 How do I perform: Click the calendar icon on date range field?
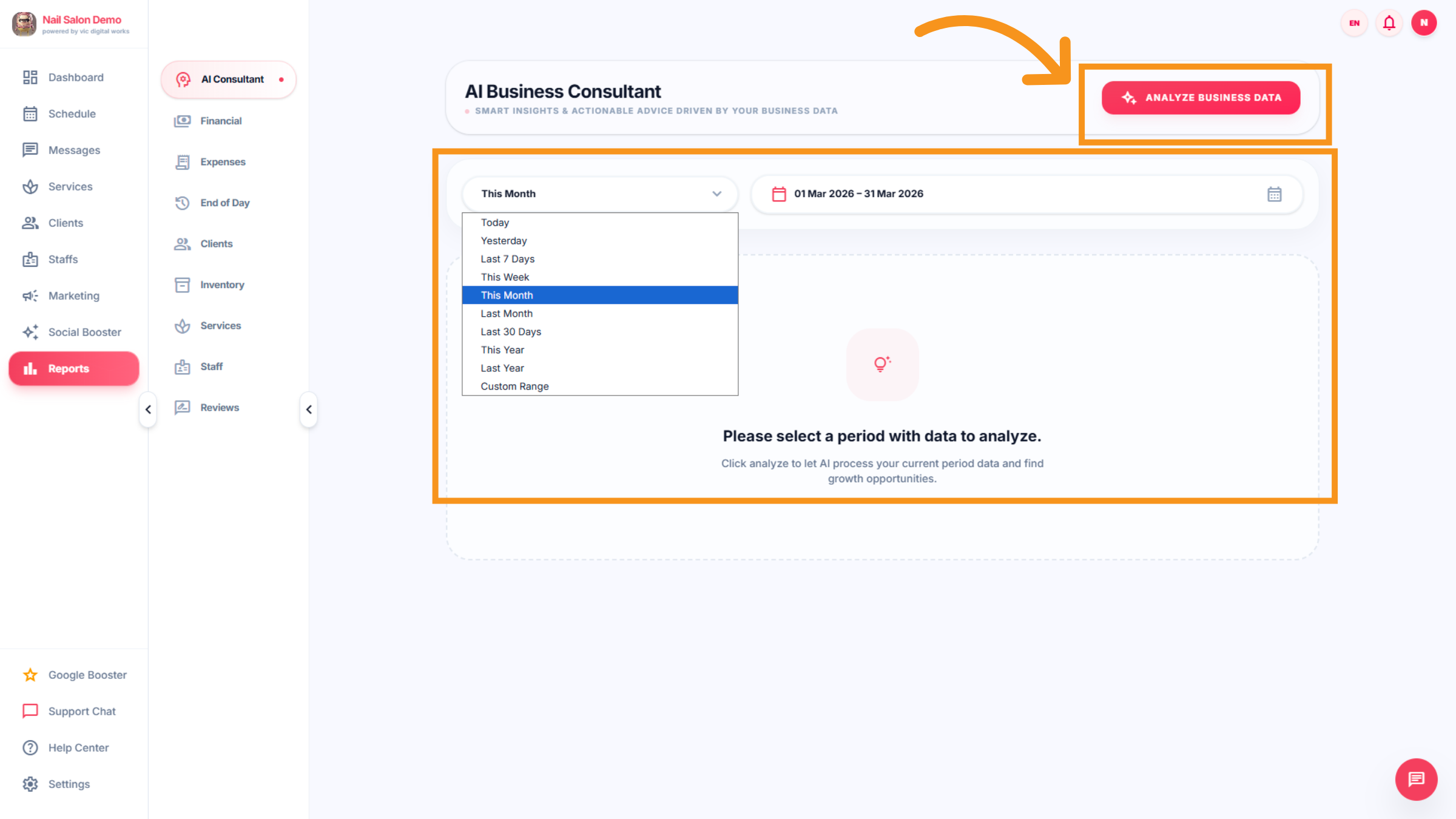(1274, 194)
